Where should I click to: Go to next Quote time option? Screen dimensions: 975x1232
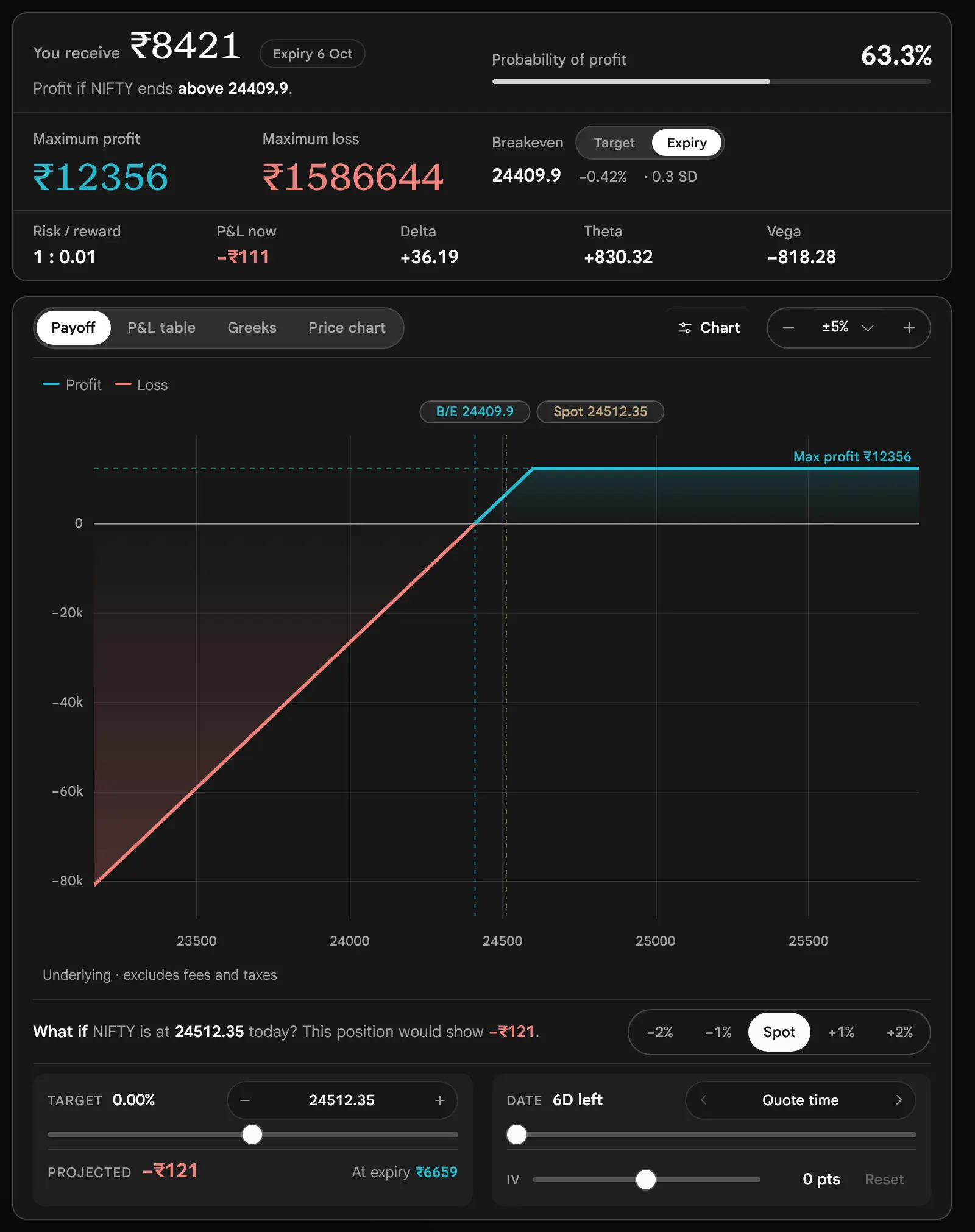(898, 1100)
